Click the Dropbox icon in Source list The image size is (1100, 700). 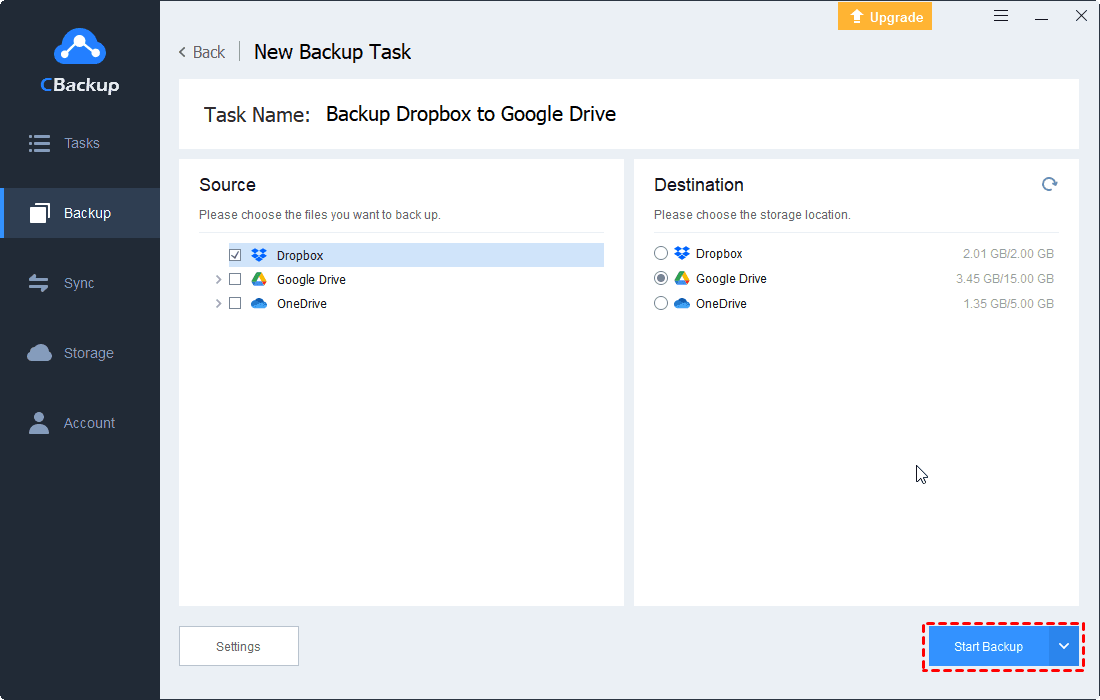tap(259, 255)
